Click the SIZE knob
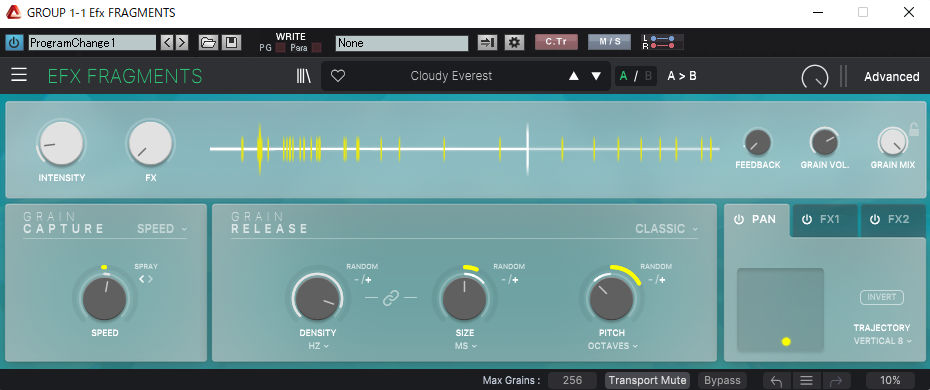930x390 pixels. point(465,299)
